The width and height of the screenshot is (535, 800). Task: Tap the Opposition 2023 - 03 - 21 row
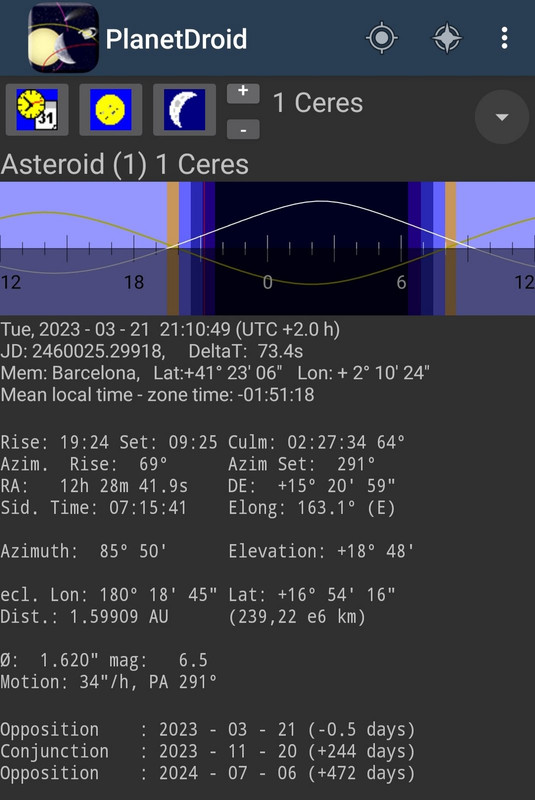[x=208, y=730]
